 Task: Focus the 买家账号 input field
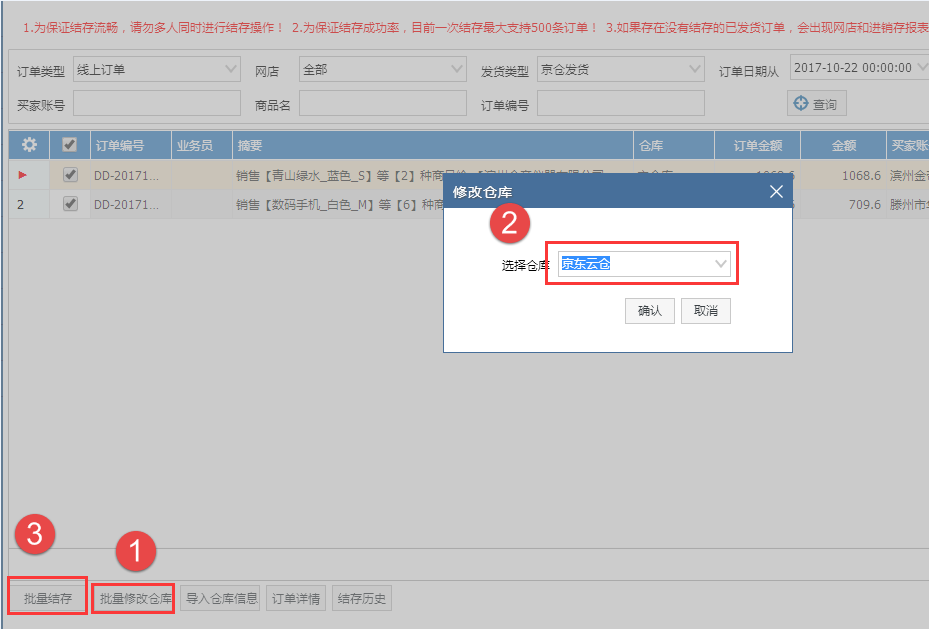coord(156,104)
